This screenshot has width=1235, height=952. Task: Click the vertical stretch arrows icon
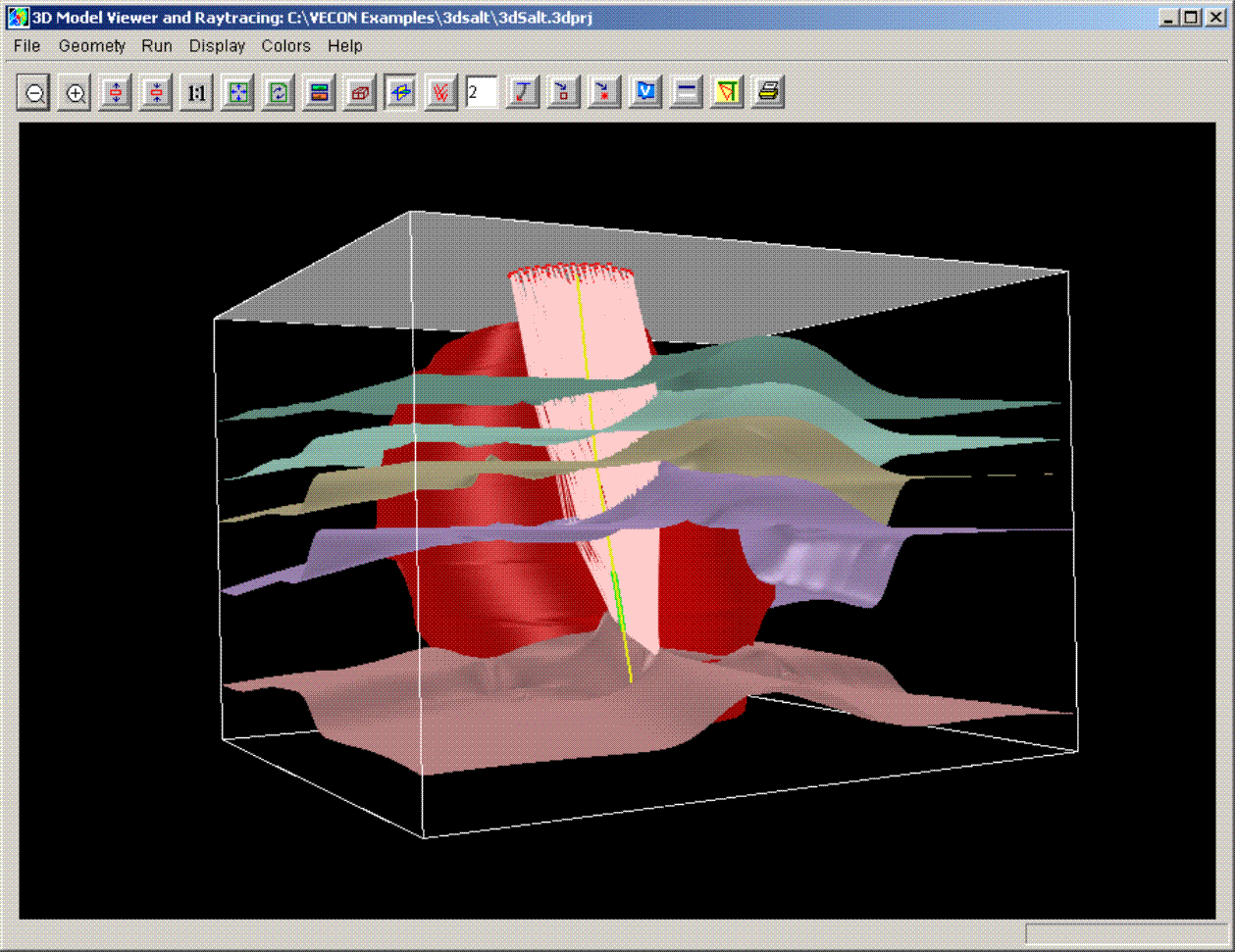116,93
